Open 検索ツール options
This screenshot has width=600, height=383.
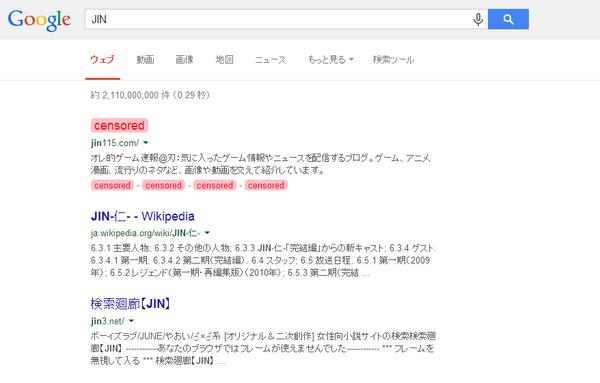pos(393,60)
